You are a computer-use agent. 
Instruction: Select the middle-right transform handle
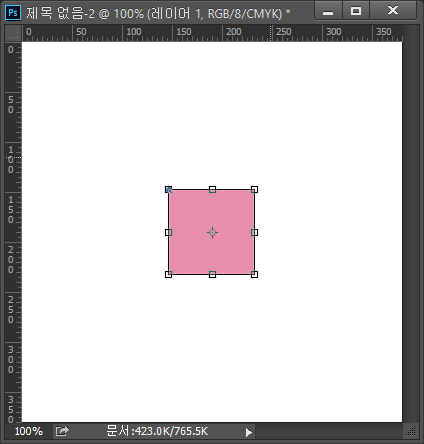254,232
